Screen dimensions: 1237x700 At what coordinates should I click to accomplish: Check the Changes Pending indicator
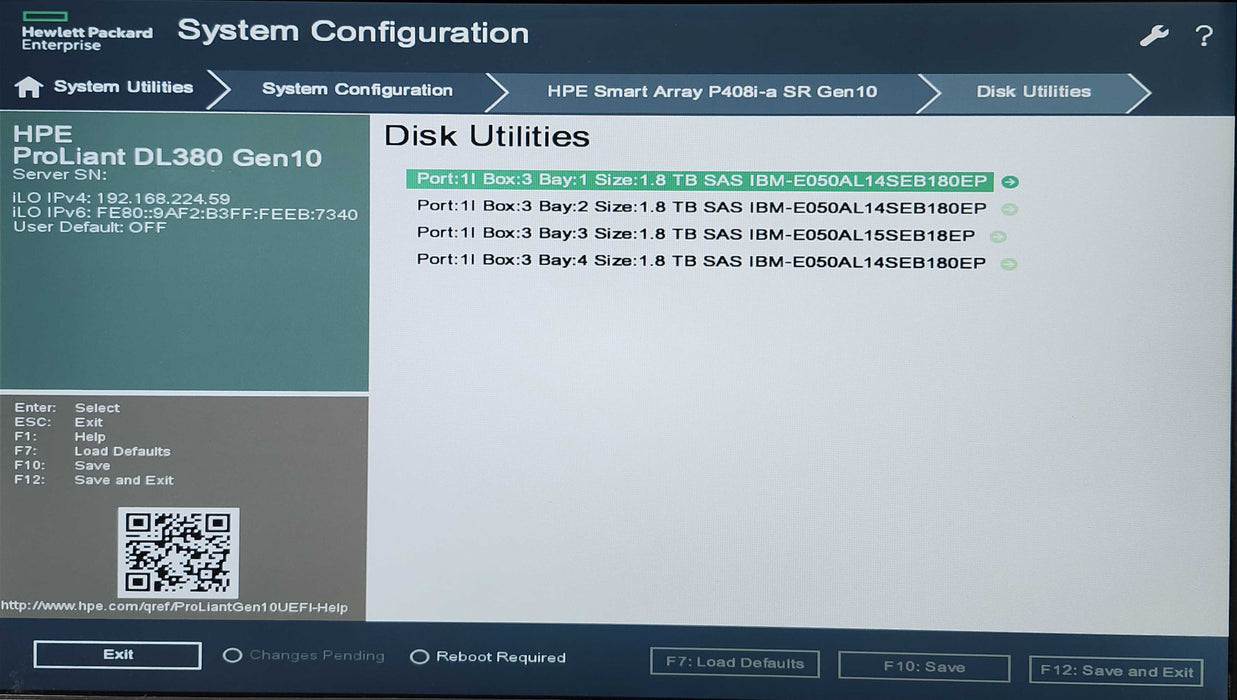click(234, 655)
